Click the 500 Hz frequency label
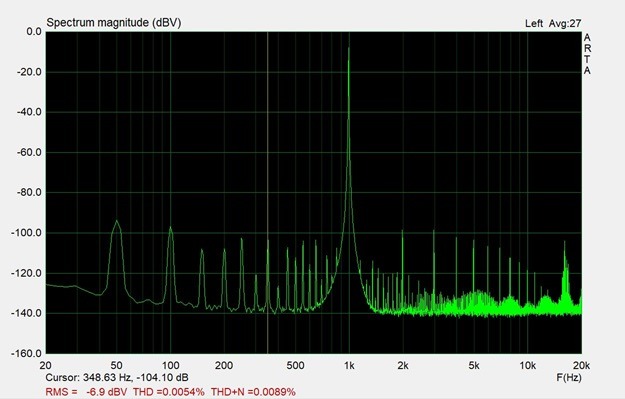 (295, 366)
